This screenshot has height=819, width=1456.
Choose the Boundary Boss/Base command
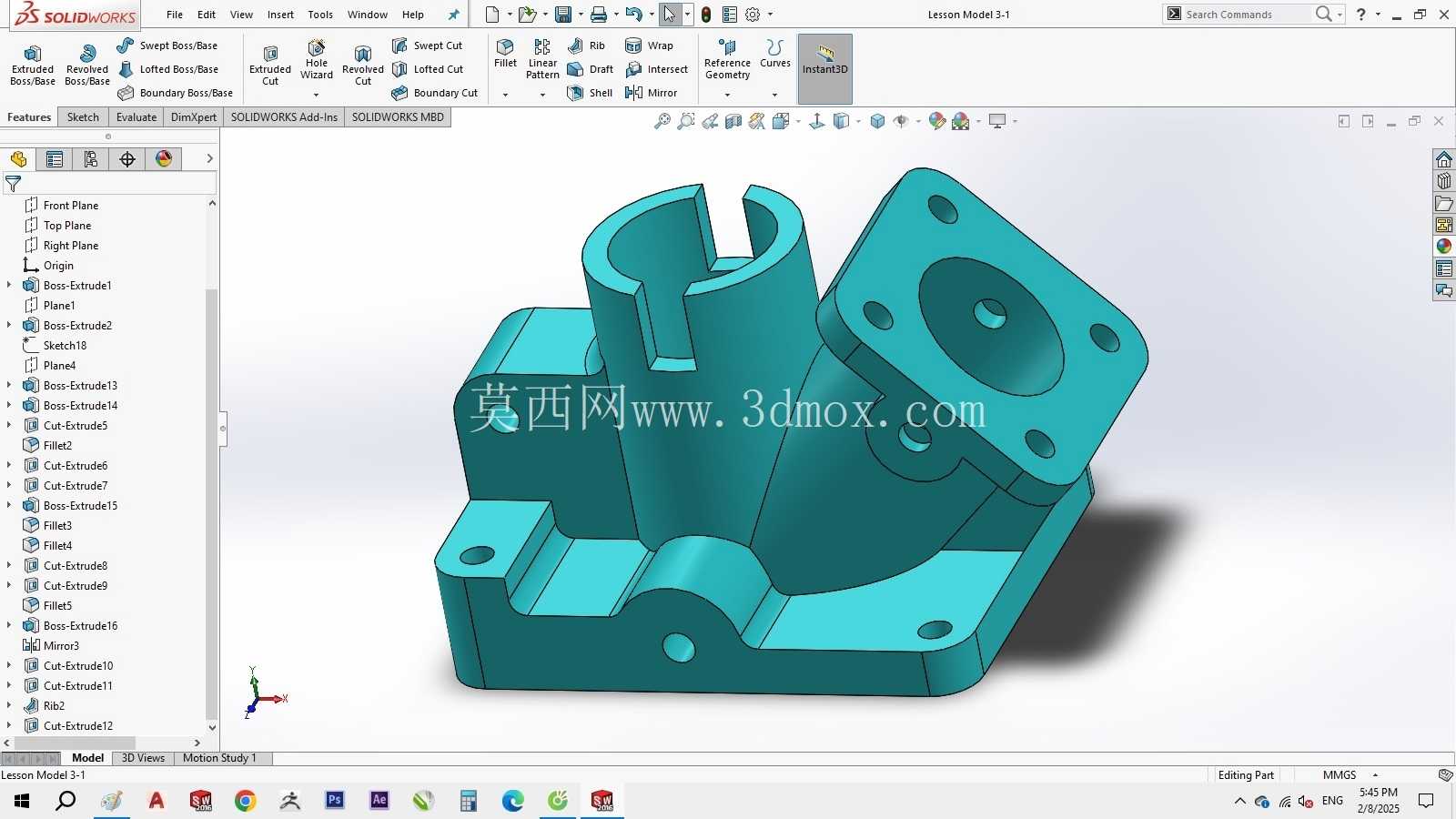click(x=175, y=93)
